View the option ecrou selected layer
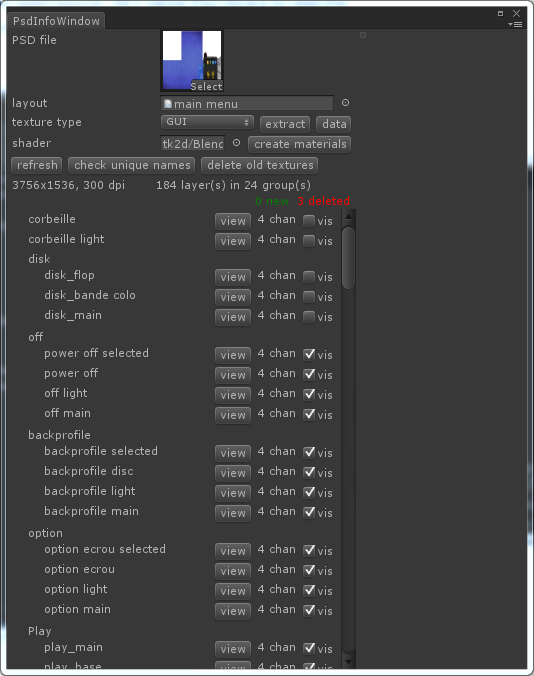 tap(233, 551)
